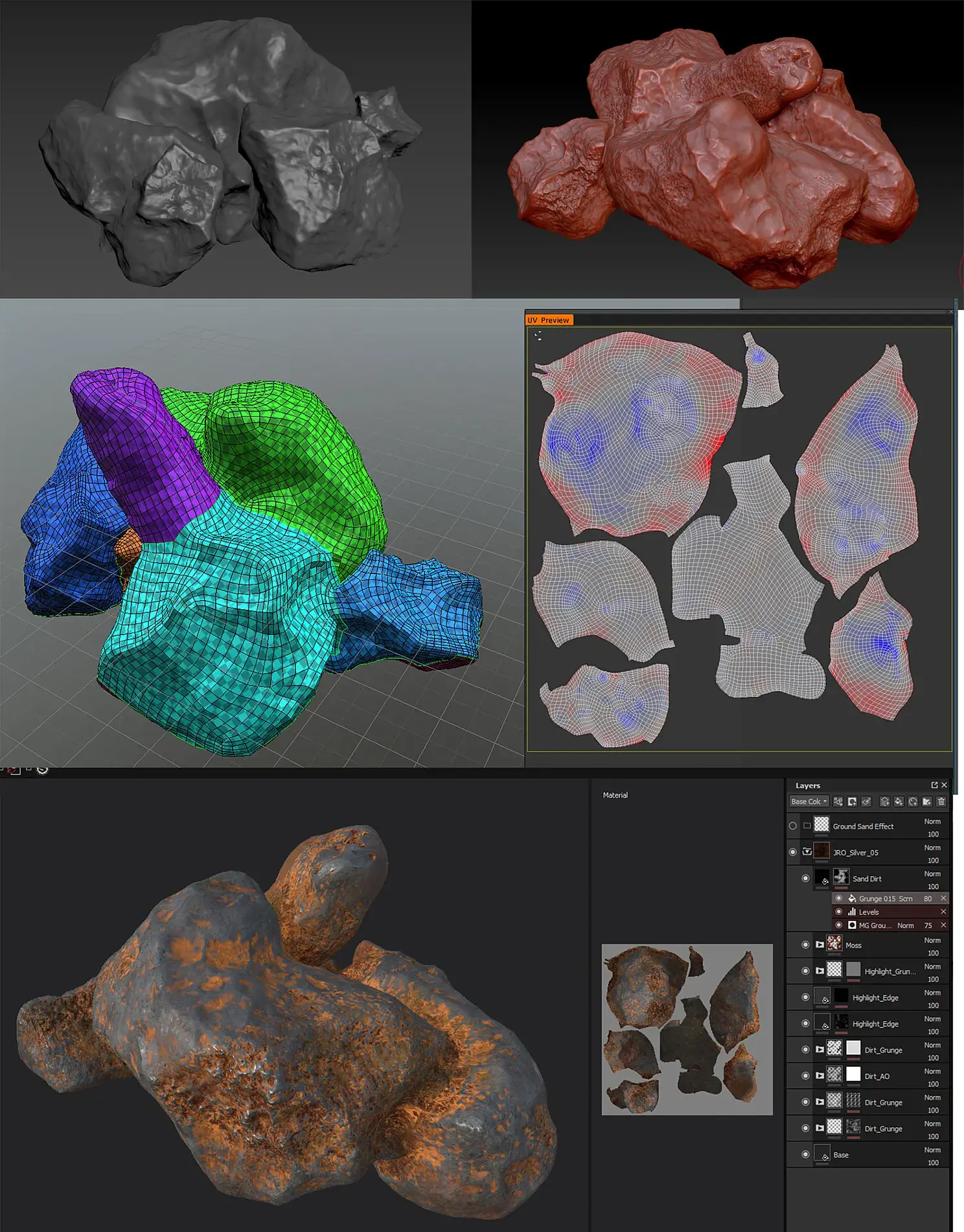
Task: Open blend mode Norm of Ground Sand Effect
Action: [932, 821]
